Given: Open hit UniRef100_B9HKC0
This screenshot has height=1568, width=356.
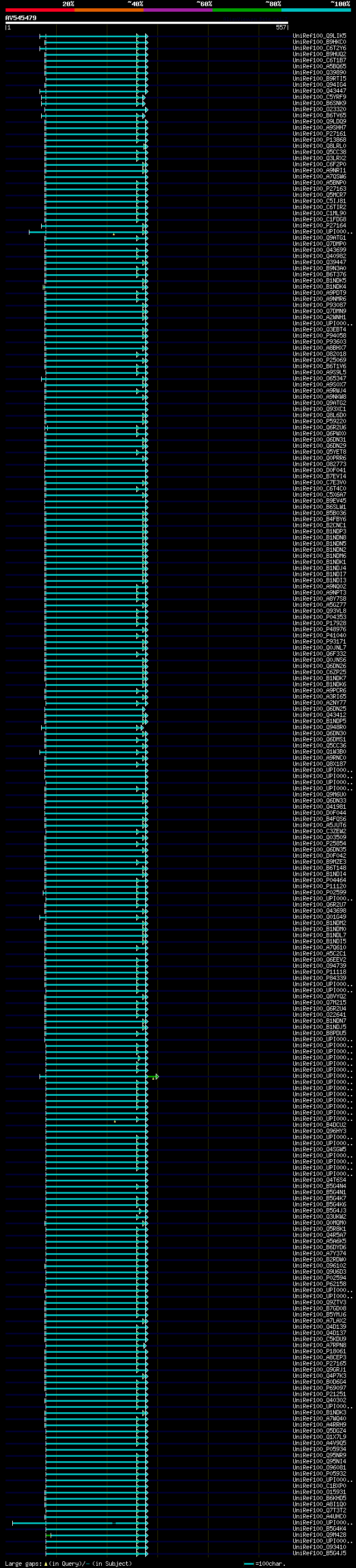Looking at the screenshot, I should (319, 42).
